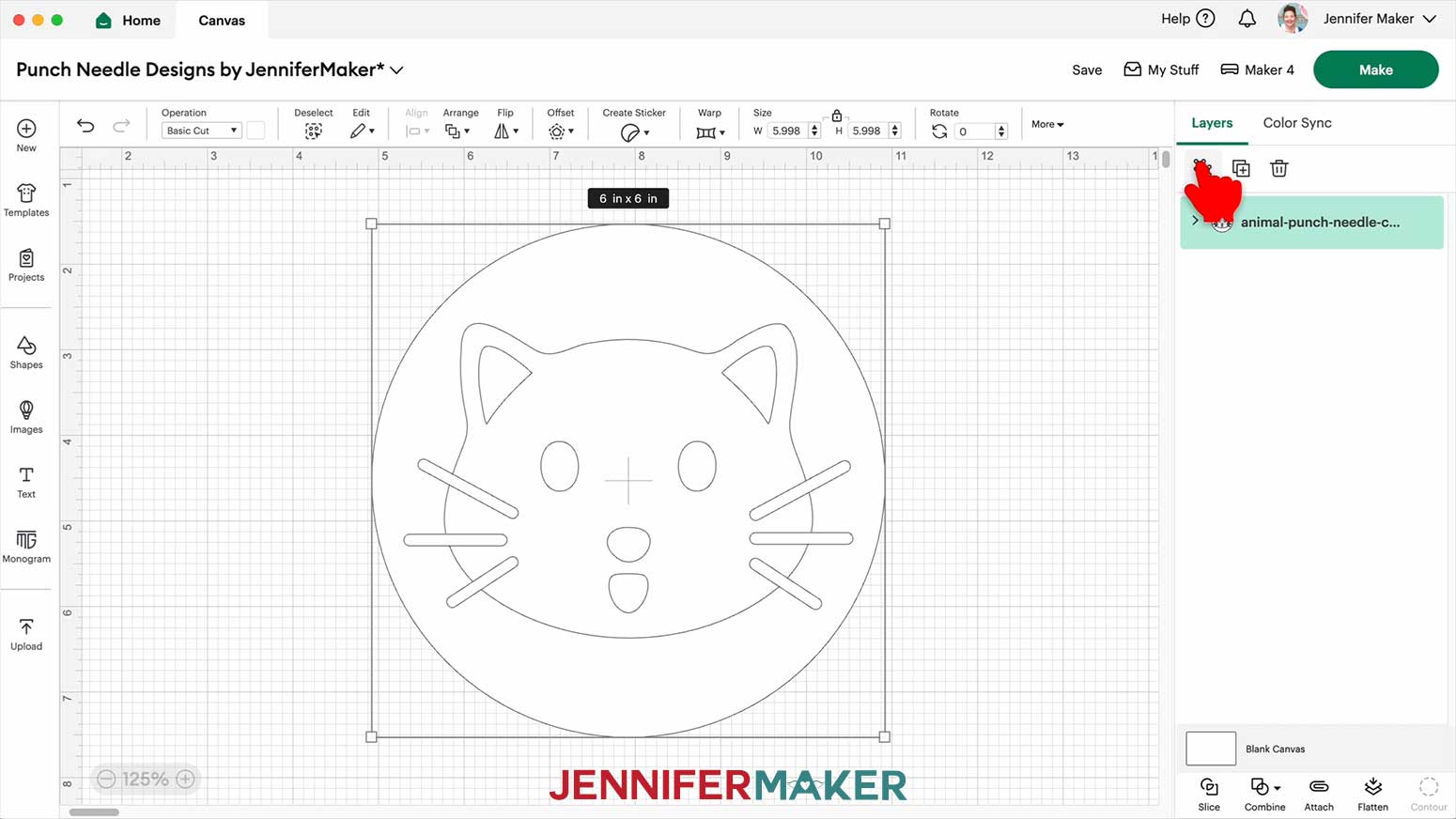
Task: Click the Rotate icon
Action: pos(939,131)
